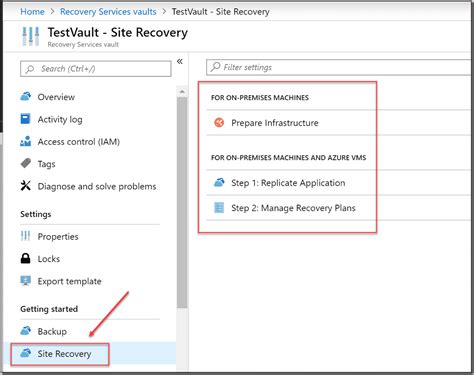This screenshot has width=474, height=375.
Task: Click the Backup cloud icon
Action: pyautogui.click(x=26, y=331)
